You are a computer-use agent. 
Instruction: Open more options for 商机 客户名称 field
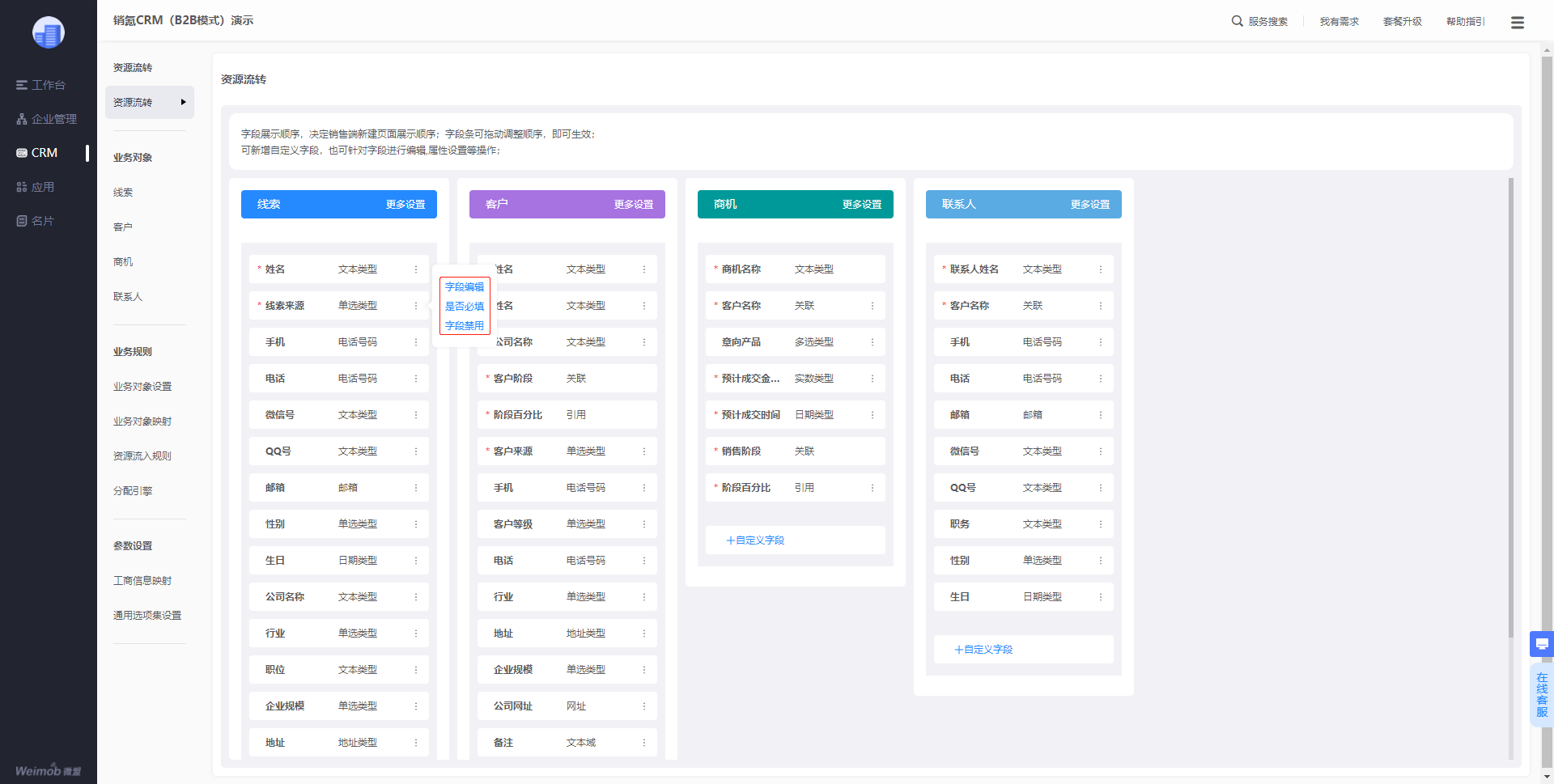tap(873, 306)
